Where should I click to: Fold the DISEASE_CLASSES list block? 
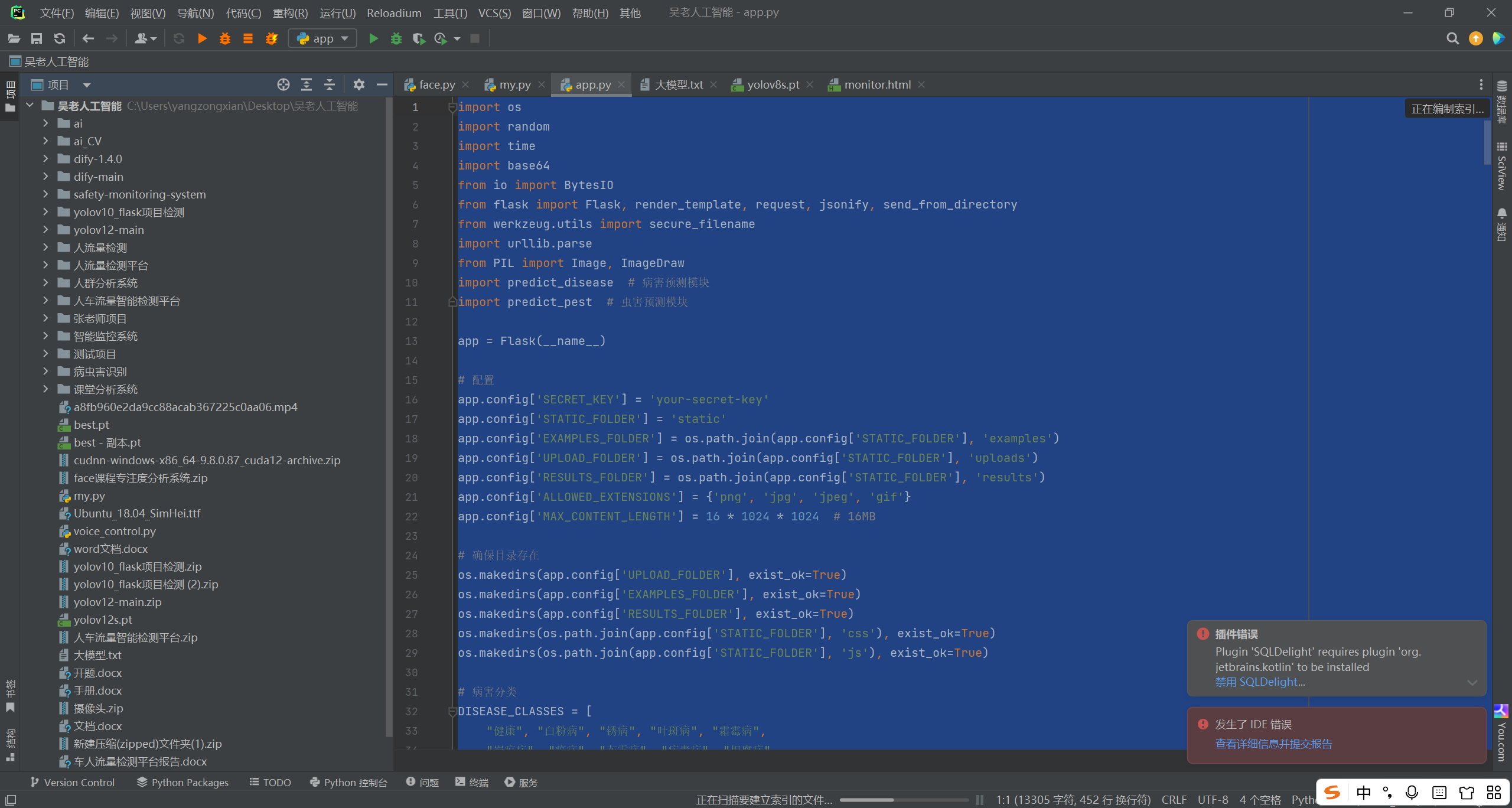coord(452,712)
